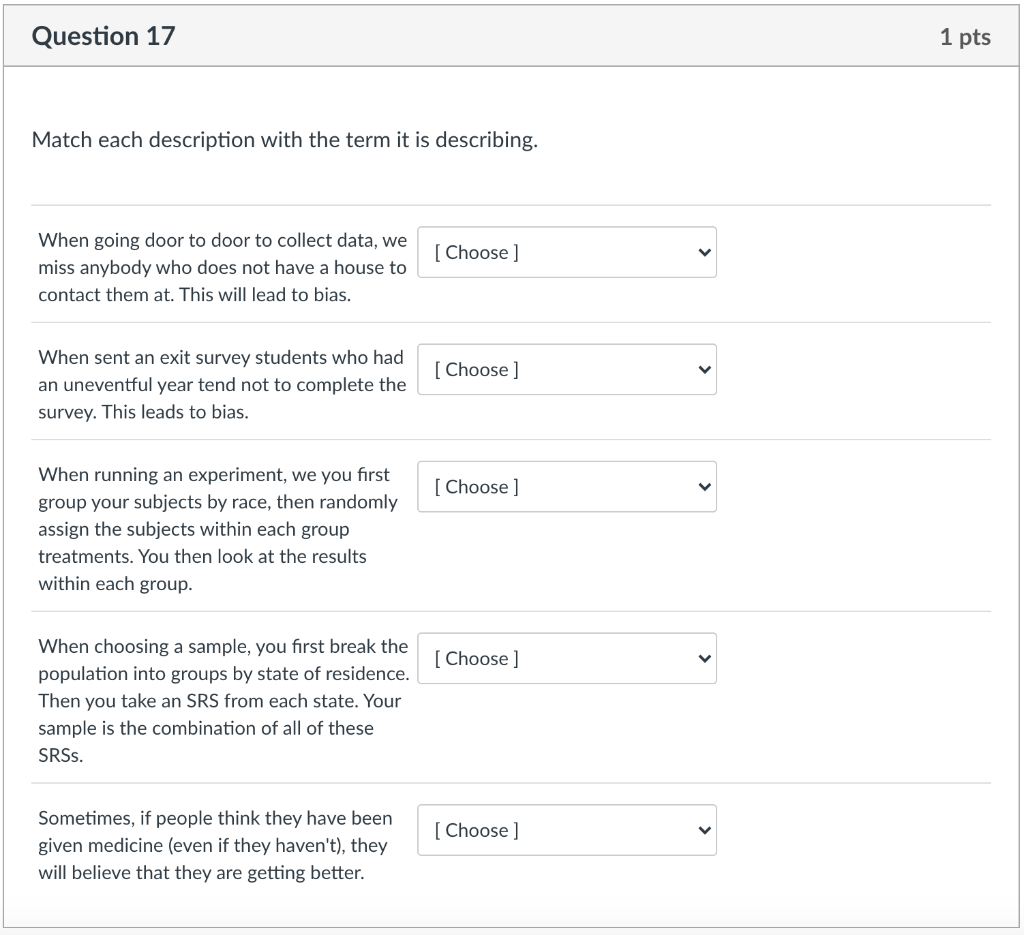Click chevron arrow in medicine belief dropdown
The width and height of the screenshot is (1024, 935).
(704, 830)
